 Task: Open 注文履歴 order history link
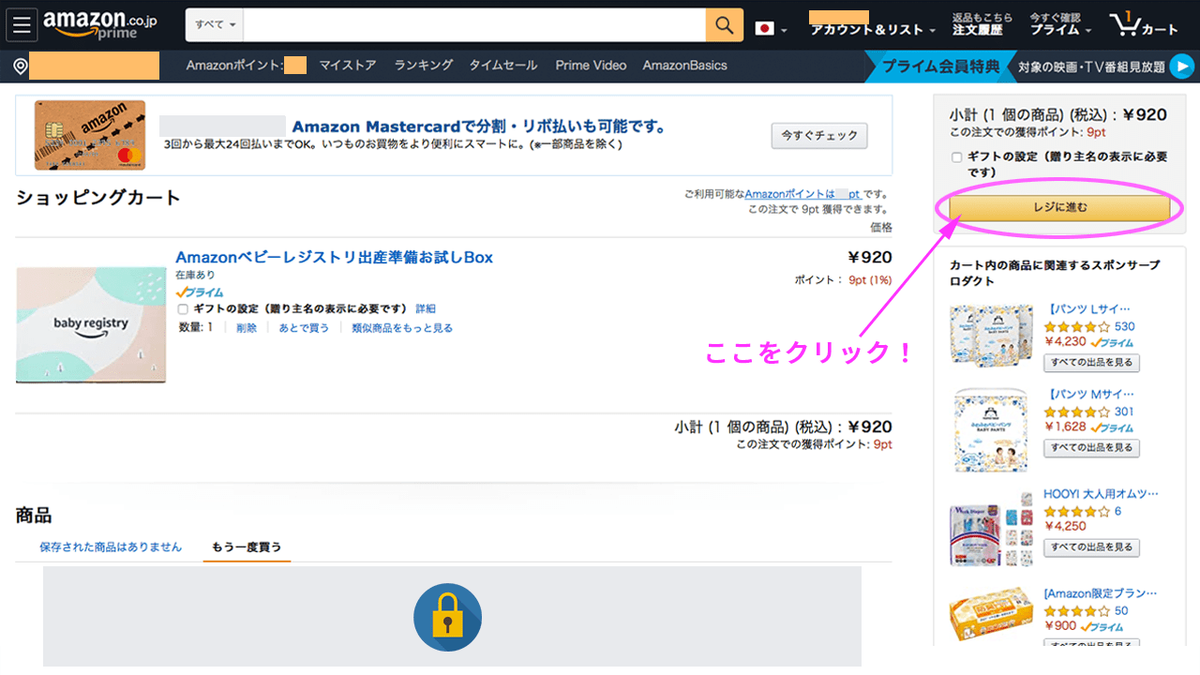click(x=977, y=31)
